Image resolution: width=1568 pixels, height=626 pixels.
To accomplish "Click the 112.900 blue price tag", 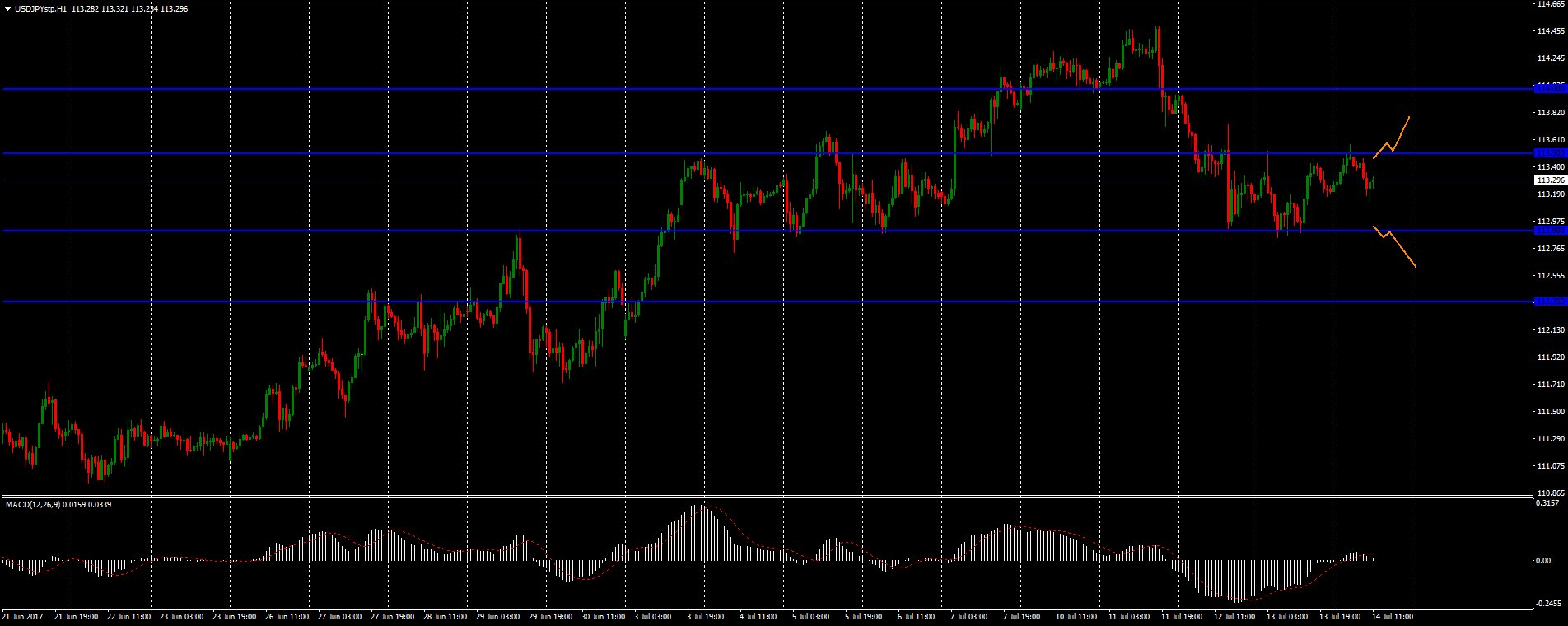I will (1549, 231).
